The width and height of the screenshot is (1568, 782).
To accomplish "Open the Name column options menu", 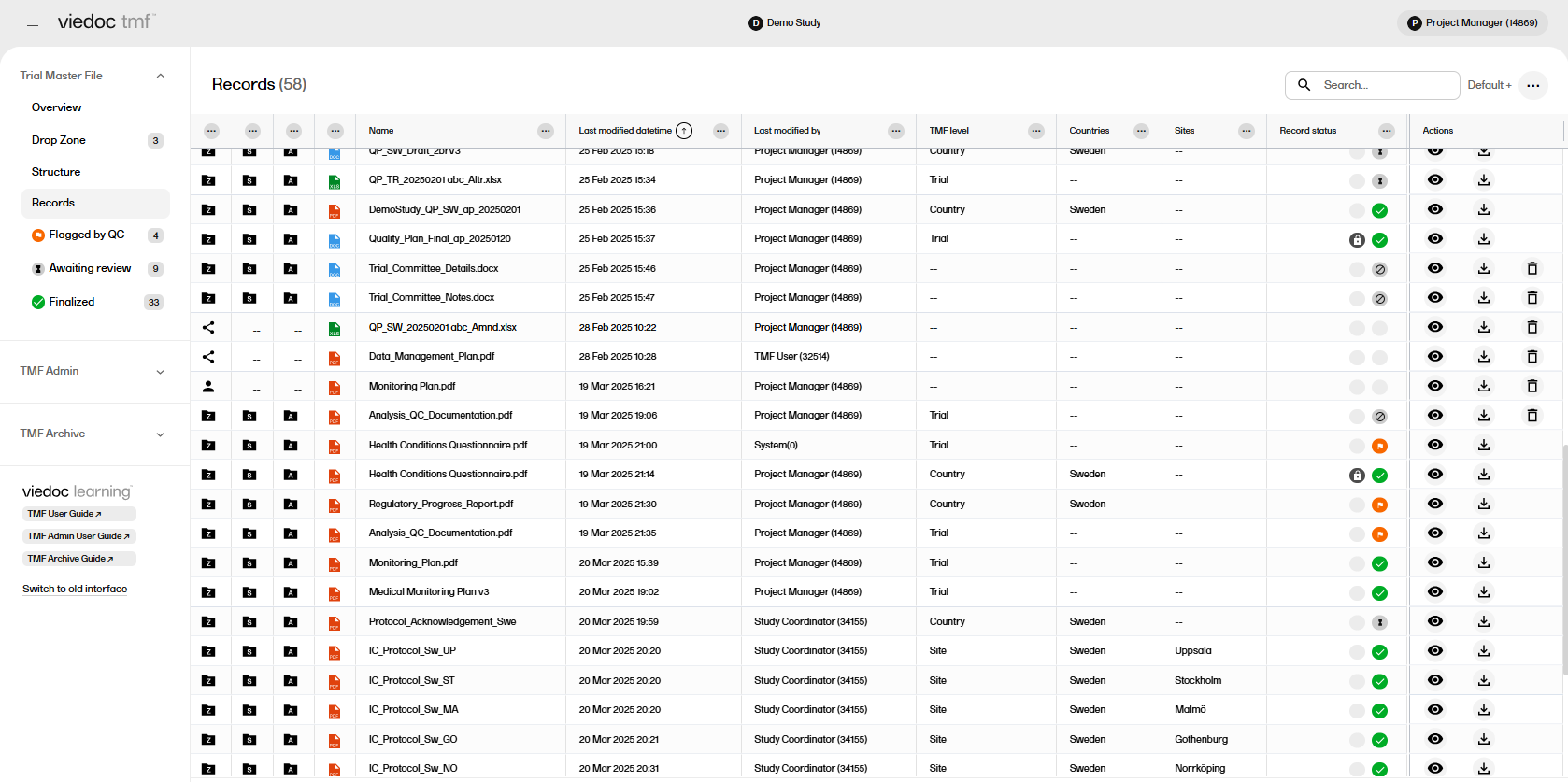I will coord(545,131).
